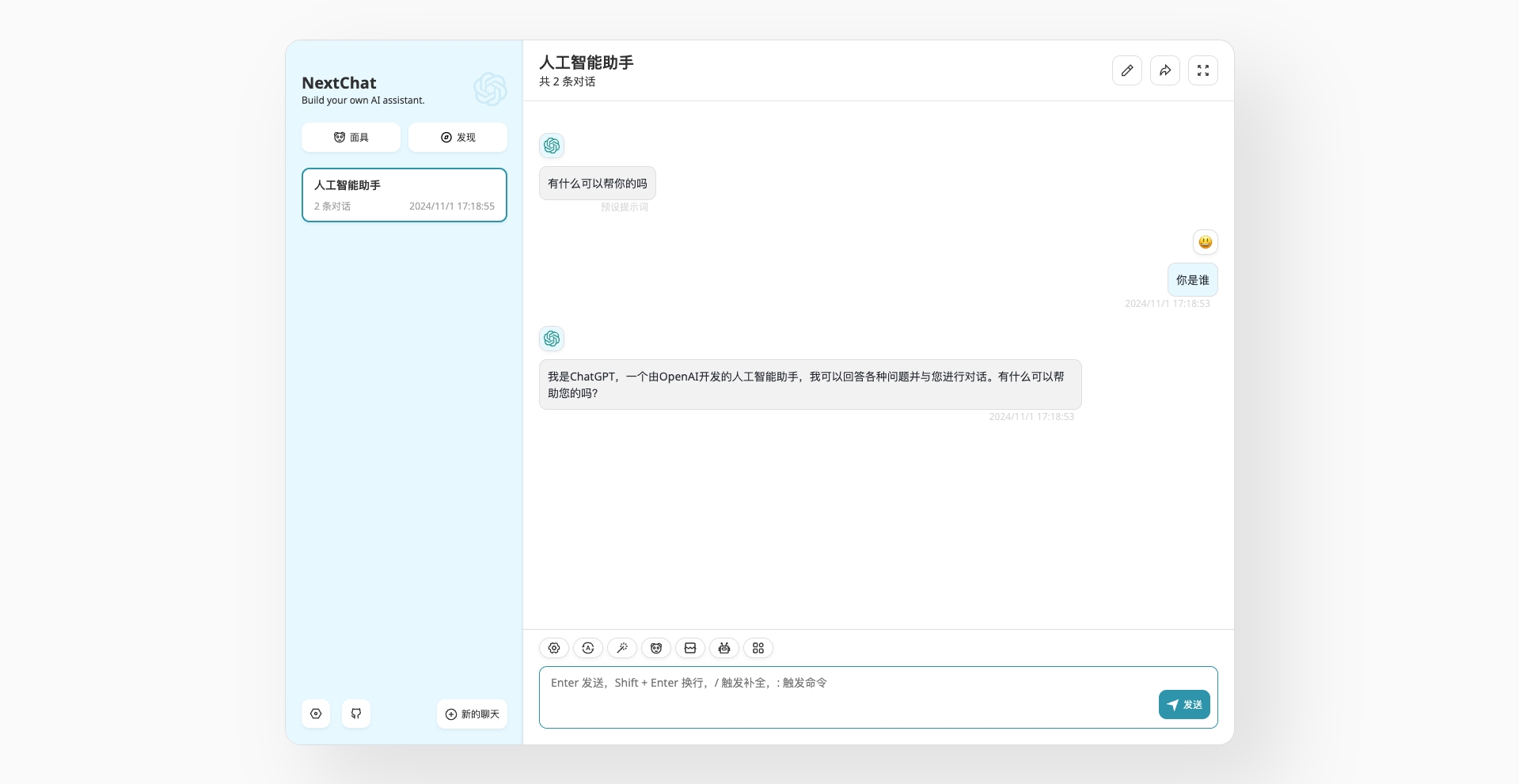Screen dimensions: 1519x784
Task: Click the pencil edit icon in header
Action: point(1127,70)
